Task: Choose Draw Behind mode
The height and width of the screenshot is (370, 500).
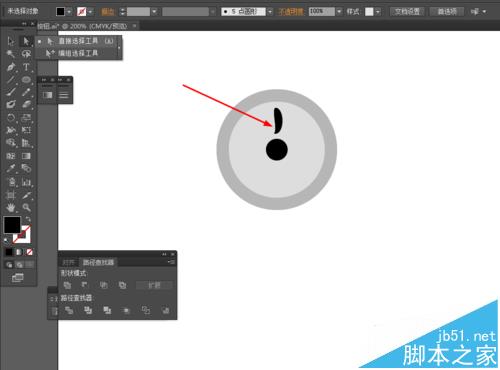Action: 19,265
